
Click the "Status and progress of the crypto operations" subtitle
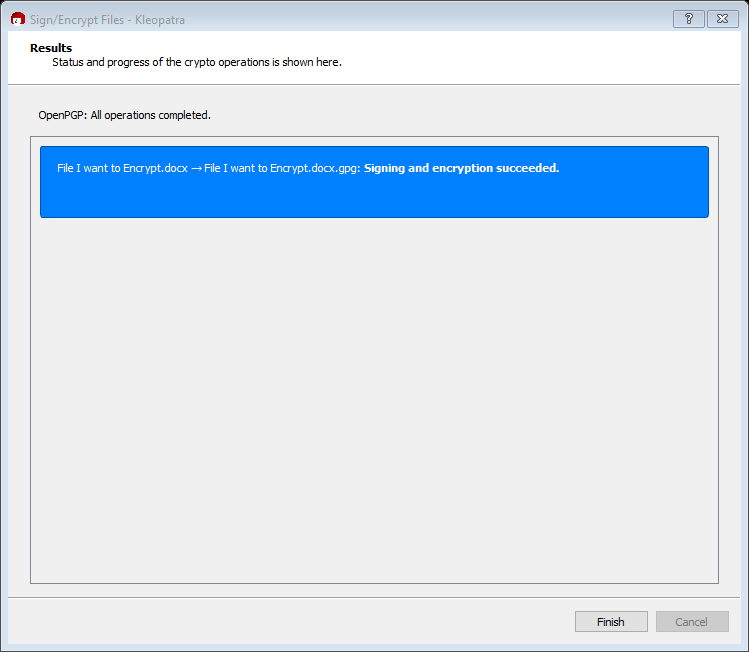(197, 62)
